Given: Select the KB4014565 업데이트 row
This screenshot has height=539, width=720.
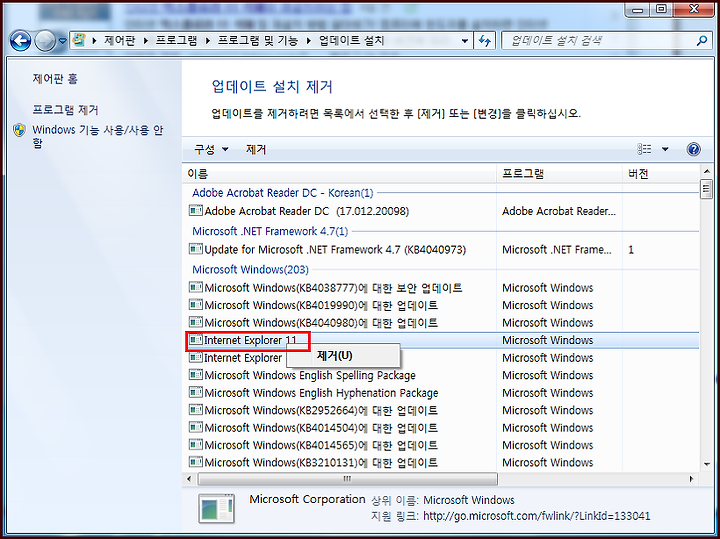Looking at the screenshot, I should coord(443,445).
